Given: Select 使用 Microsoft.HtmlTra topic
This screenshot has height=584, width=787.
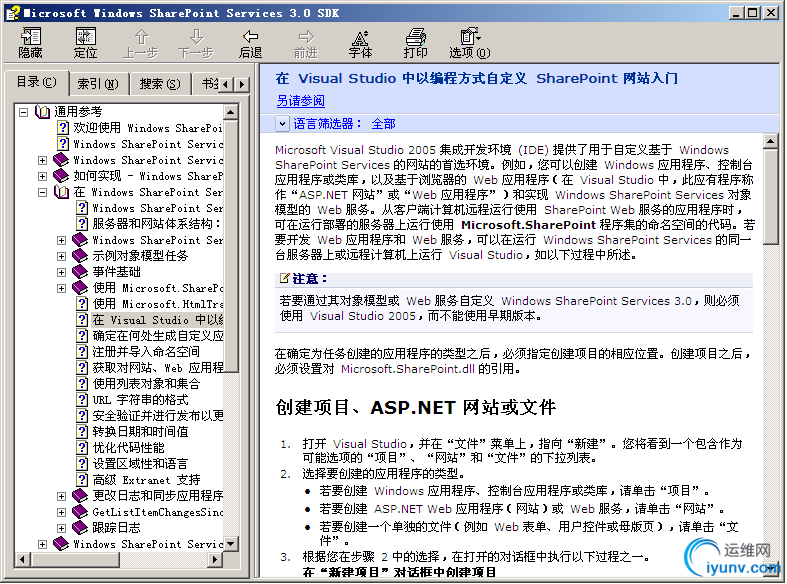Looking at the screenshot, I should (158, 304).
